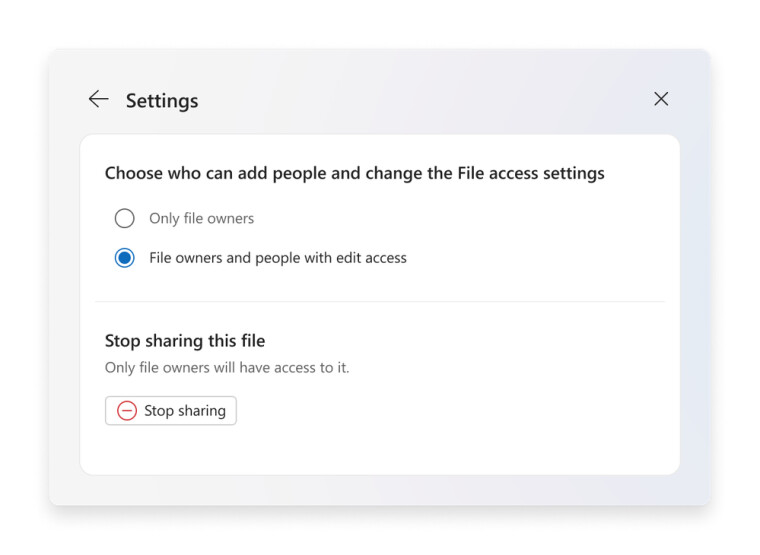Click the divider line between the two sections
Viewport: 760px width, 555px height.
click(x=380, y=301)
